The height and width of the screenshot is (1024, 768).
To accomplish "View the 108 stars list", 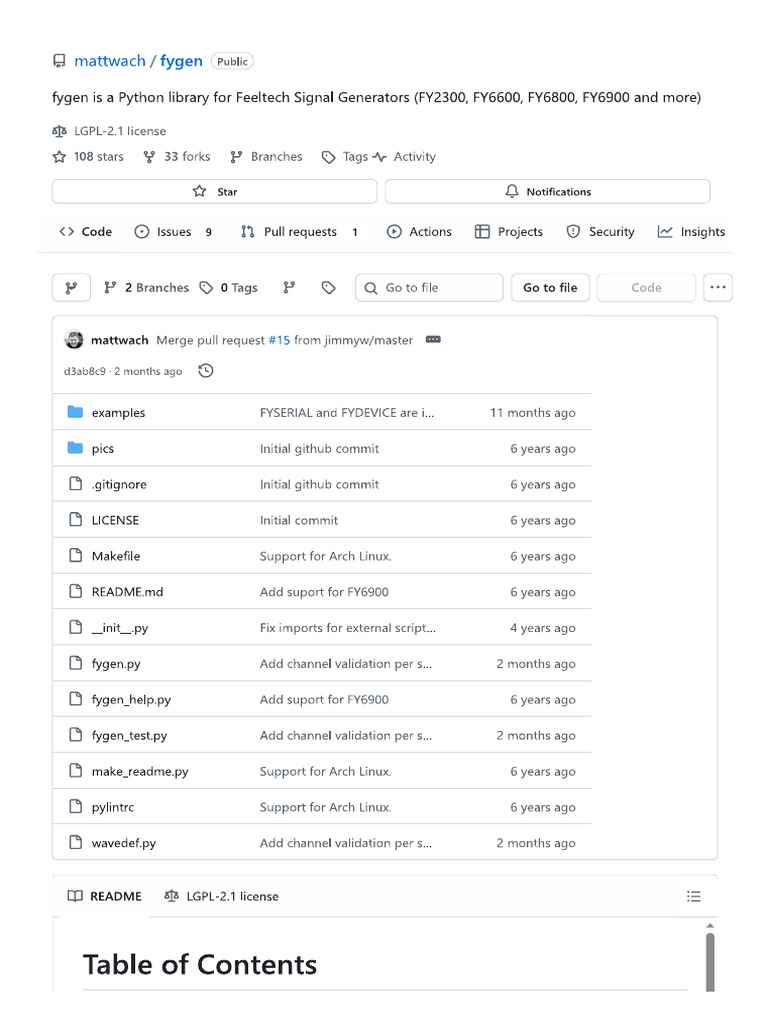I will tap(88, 157).
